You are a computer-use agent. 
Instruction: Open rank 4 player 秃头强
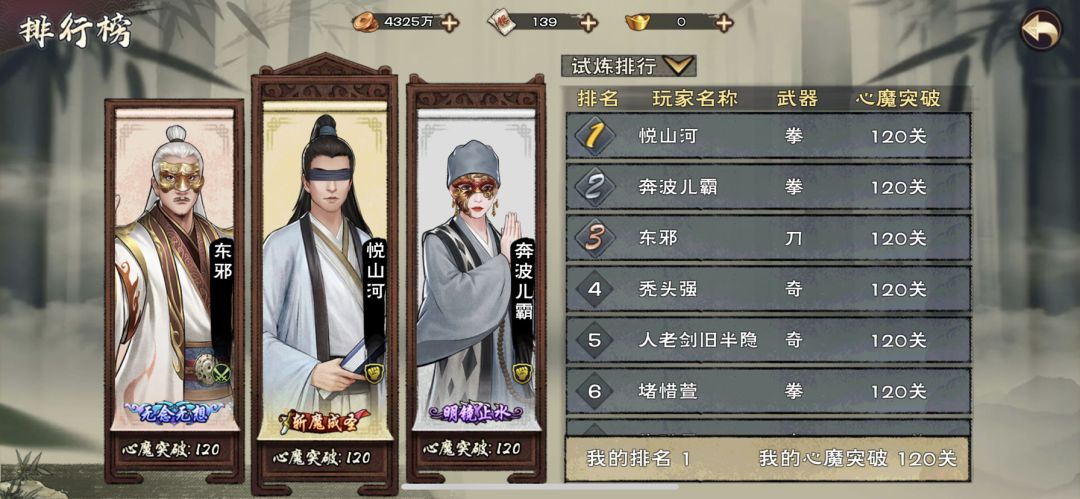(x=768, y=289)
